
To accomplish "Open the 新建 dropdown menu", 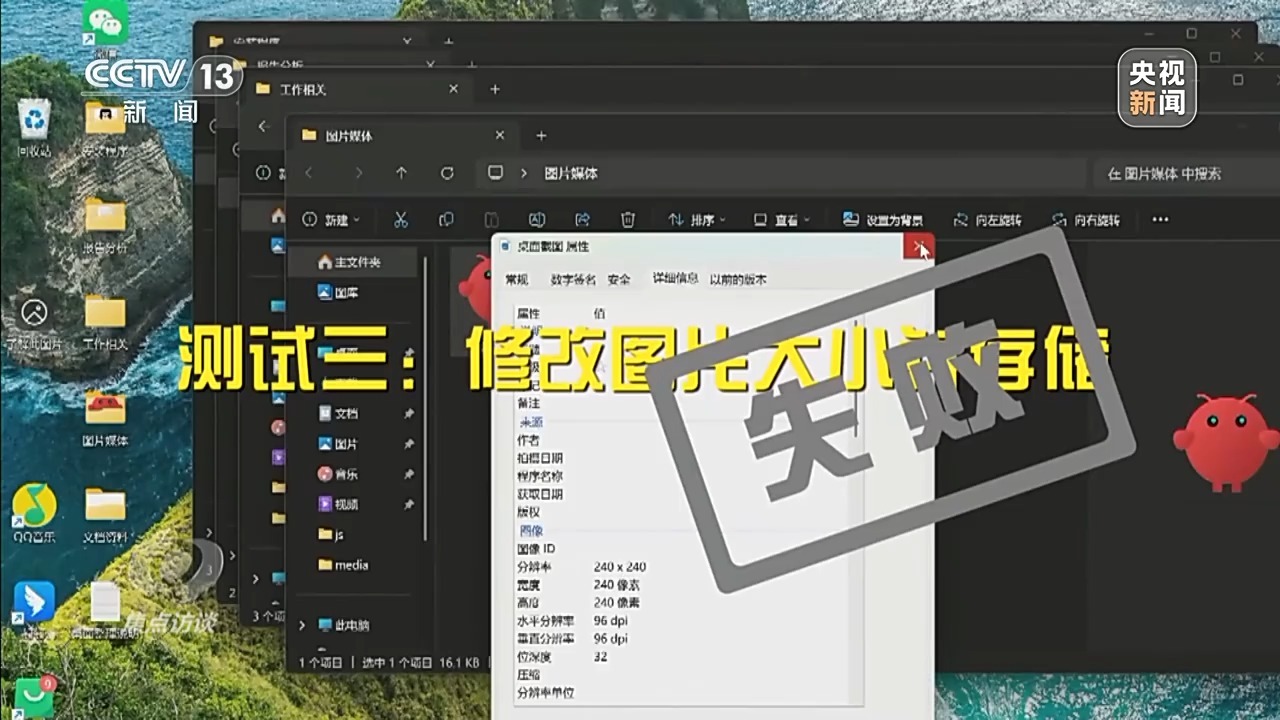I will 331,220.
